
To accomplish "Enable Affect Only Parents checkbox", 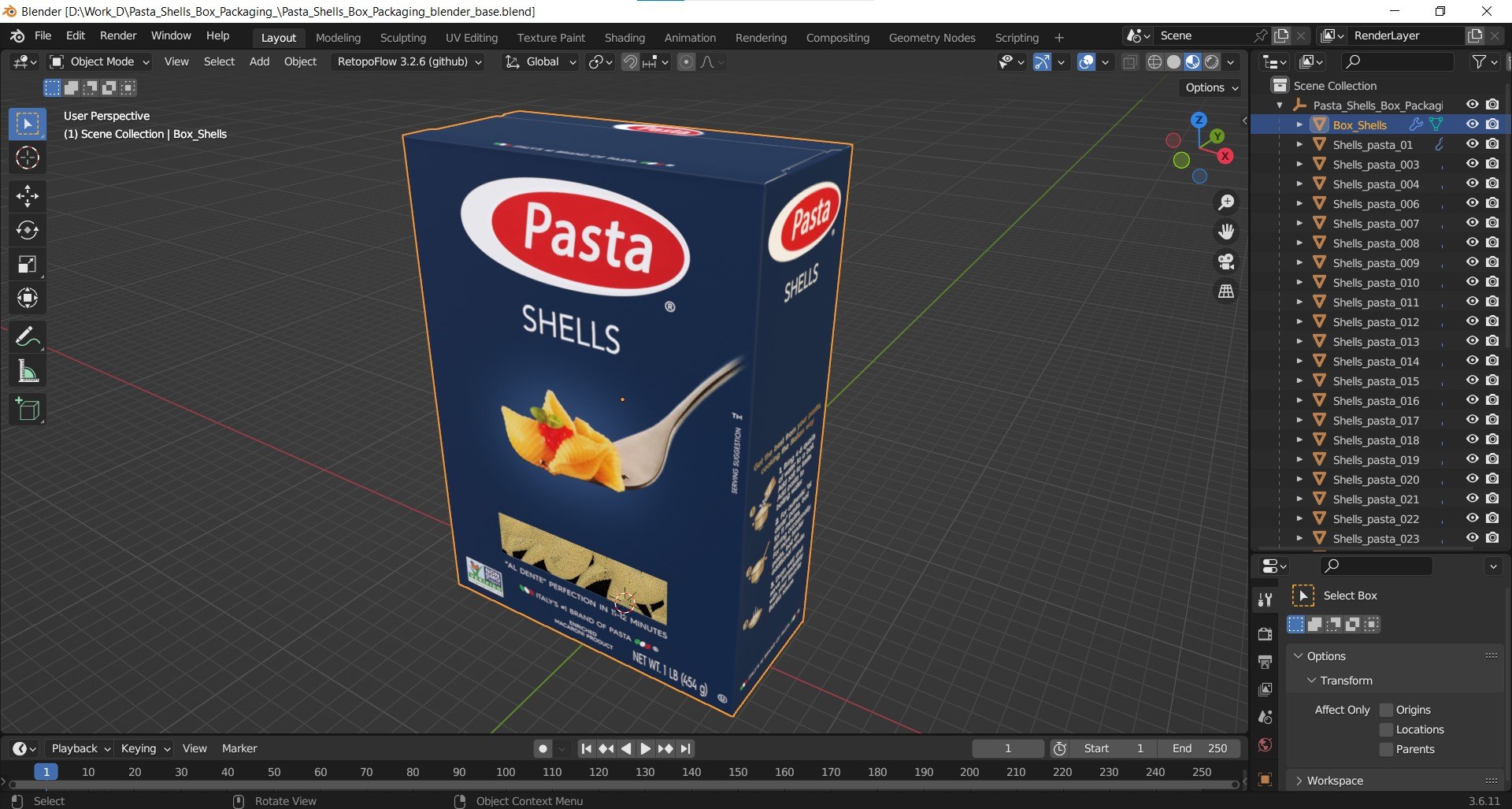I will click(1387, 749).
